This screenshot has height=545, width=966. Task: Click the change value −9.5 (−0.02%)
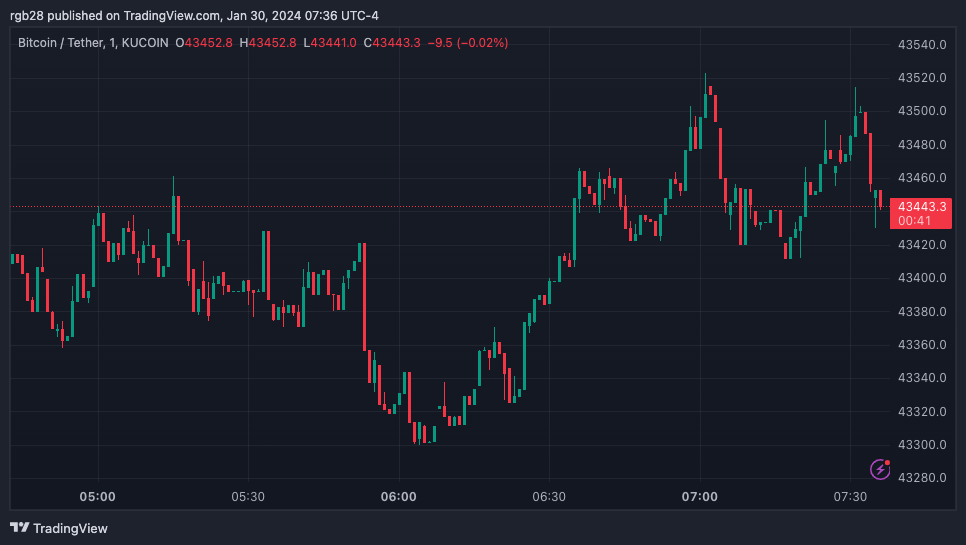(x=468, y=43)
